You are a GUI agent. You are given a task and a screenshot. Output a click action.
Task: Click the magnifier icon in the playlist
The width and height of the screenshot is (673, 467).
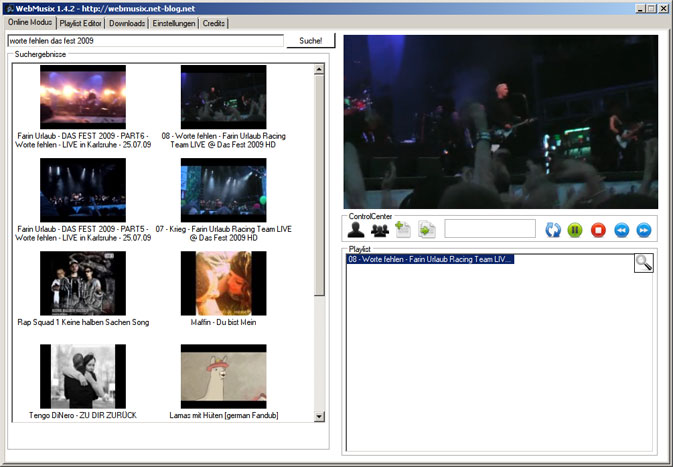(644, 263)
